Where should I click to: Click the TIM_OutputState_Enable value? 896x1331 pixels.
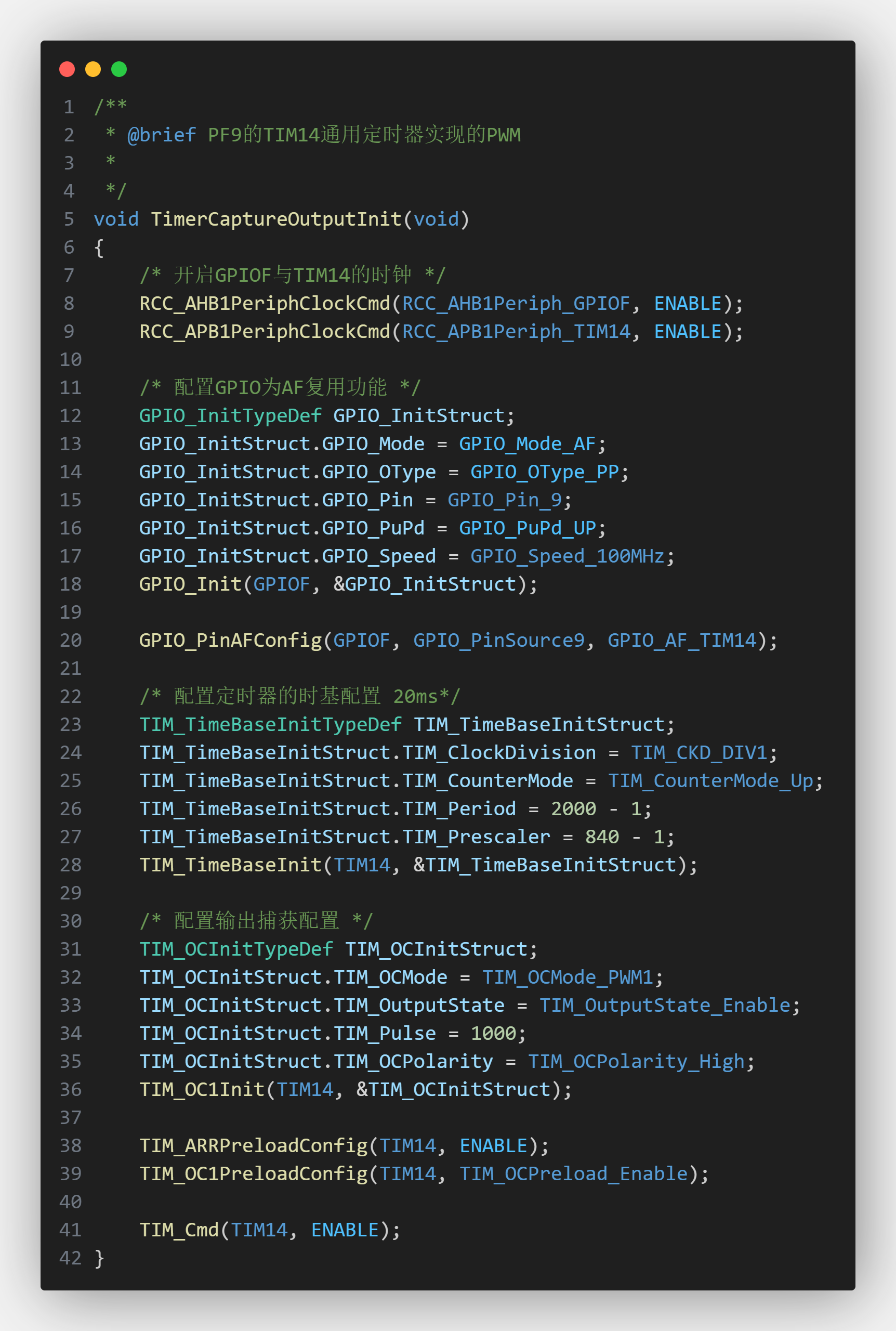[x=665, y=1005]
